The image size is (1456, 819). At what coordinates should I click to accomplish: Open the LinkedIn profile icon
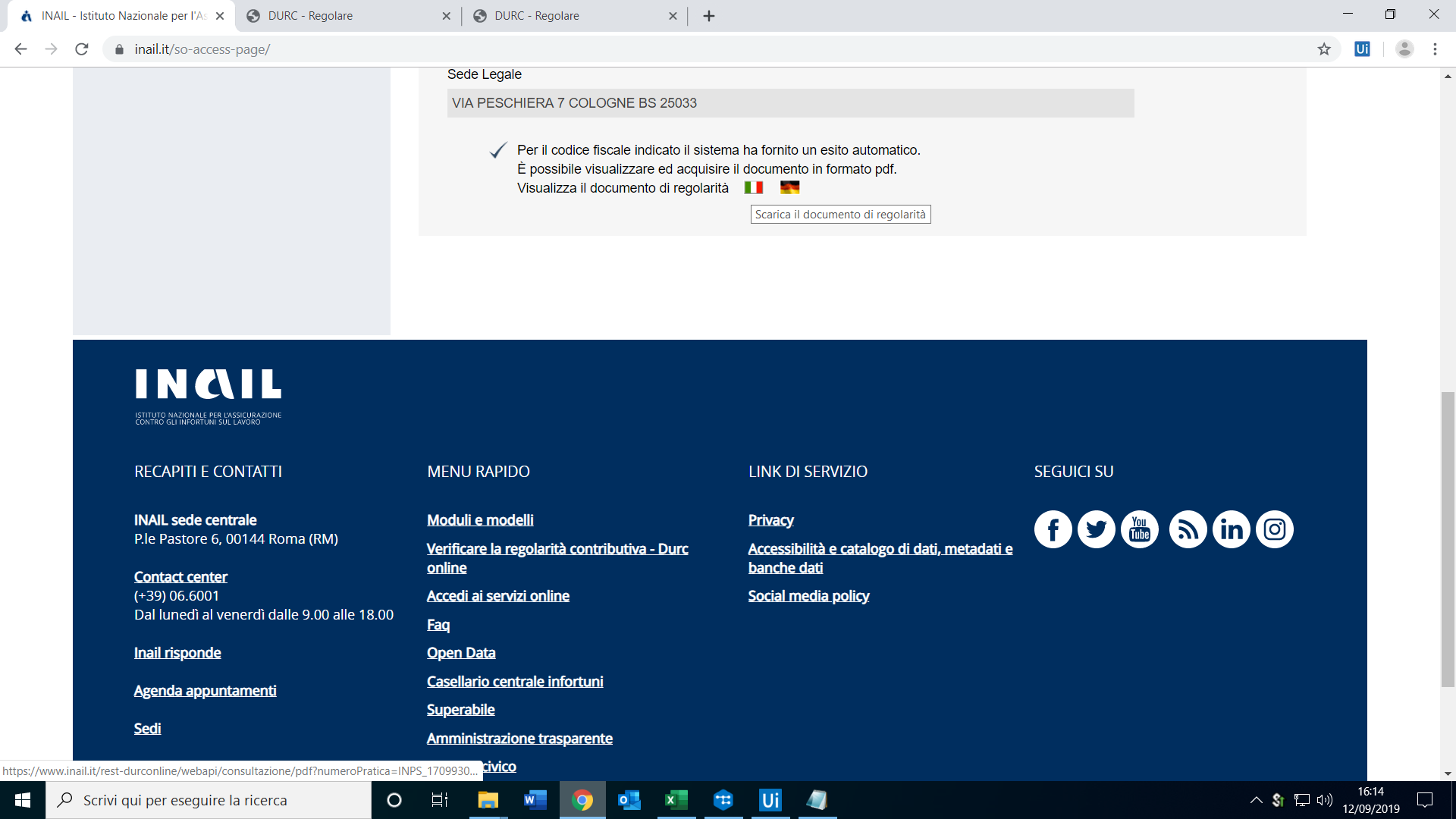[x=1231, y=529]
